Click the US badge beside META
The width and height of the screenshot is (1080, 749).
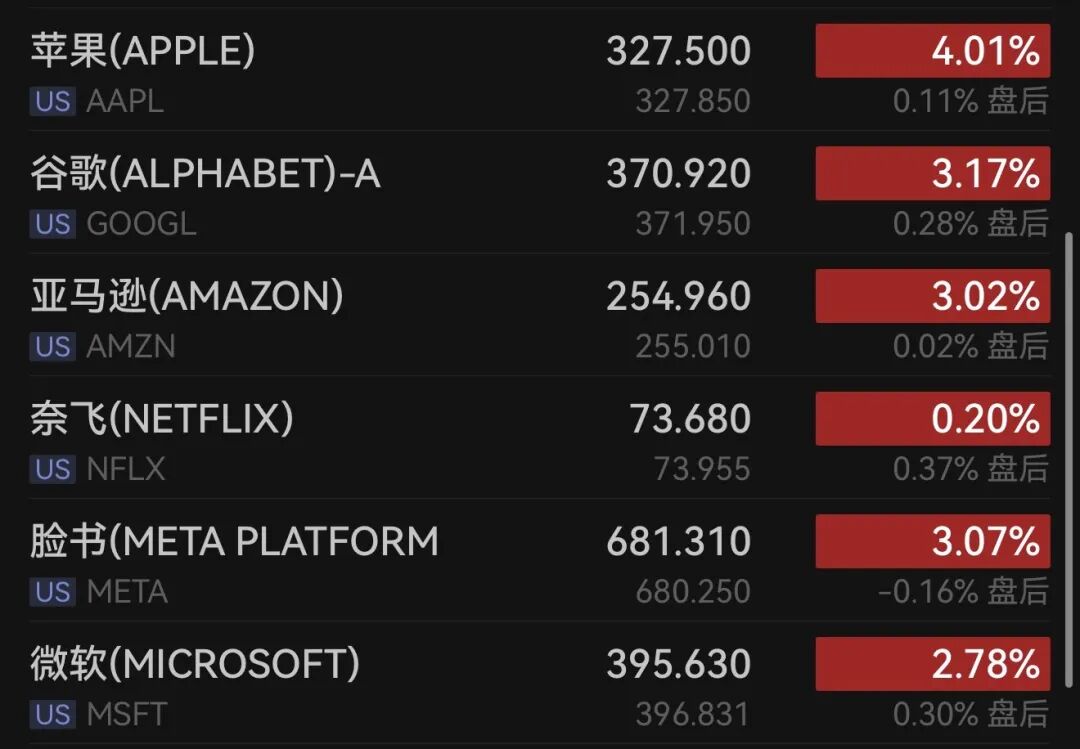click(x=53, y=592)
